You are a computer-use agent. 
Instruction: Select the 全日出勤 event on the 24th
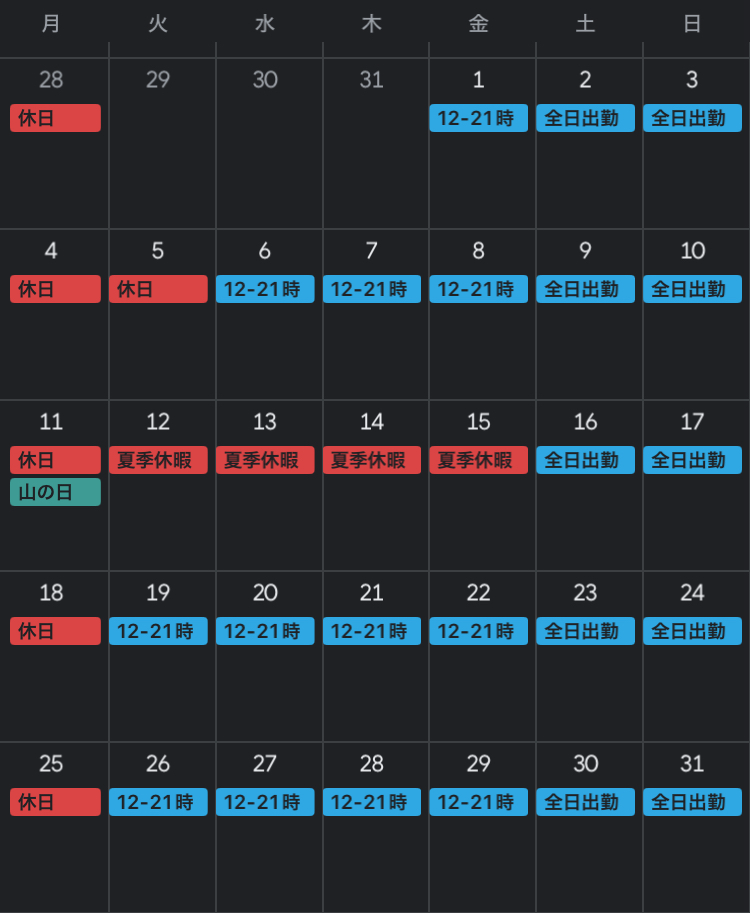(692, 631)
